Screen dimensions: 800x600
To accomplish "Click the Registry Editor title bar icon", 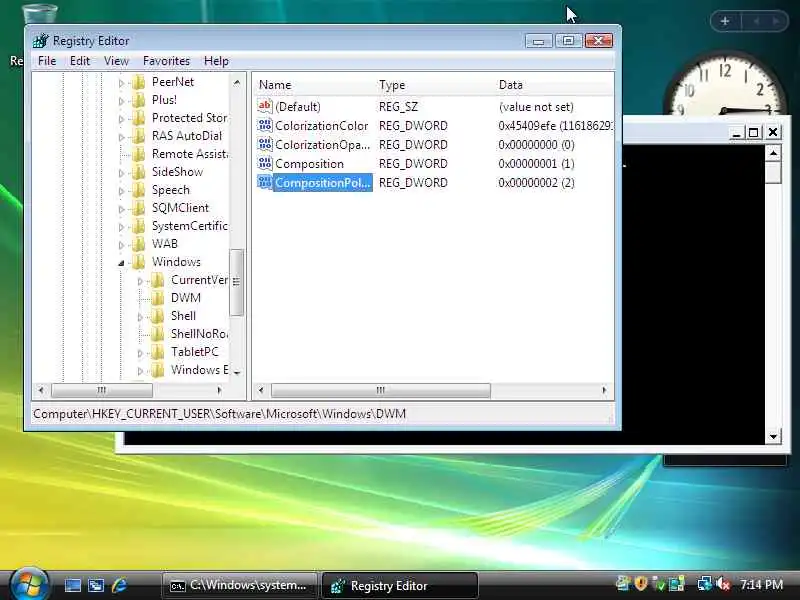I will pos(40,41).
